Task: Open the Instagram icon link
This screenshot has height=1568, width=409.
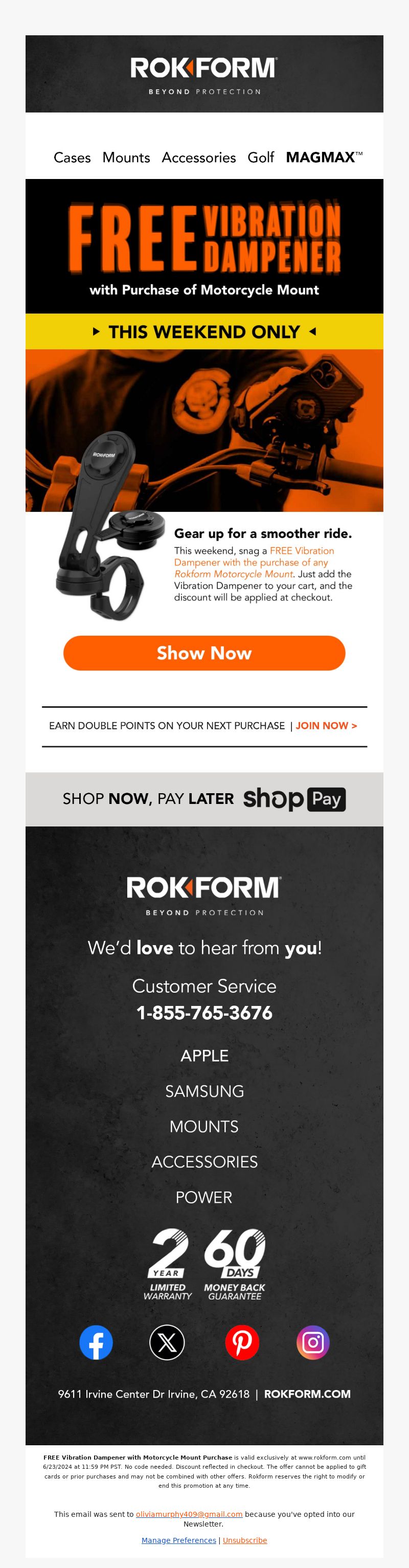Action: click(313, 1341)
